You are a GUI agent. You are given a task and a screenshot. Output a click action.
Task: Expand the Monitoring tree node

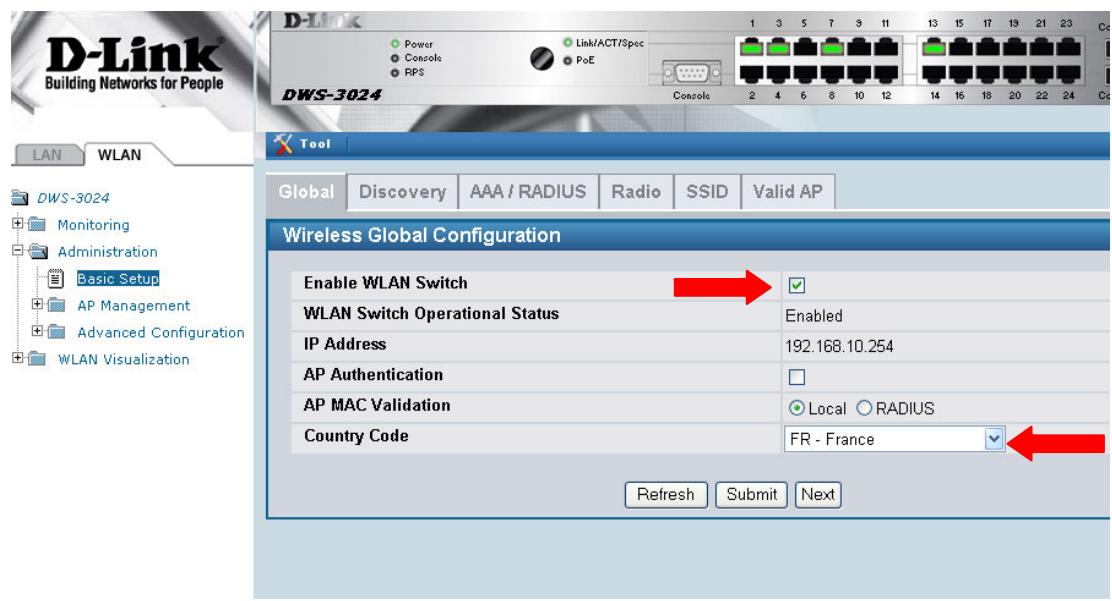[18, 224]
